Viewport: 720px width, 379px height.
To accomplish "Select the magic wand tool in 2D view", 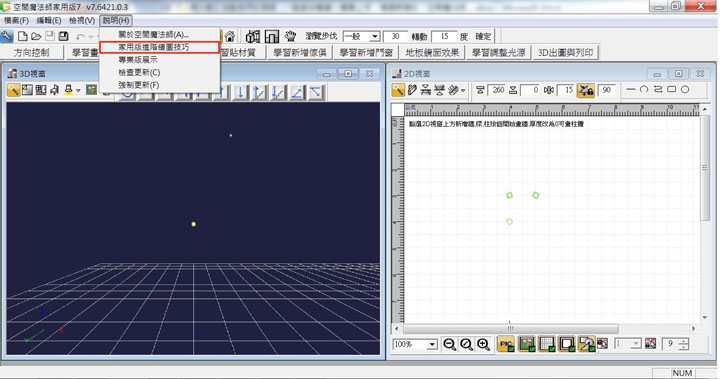I will (398, 90).
